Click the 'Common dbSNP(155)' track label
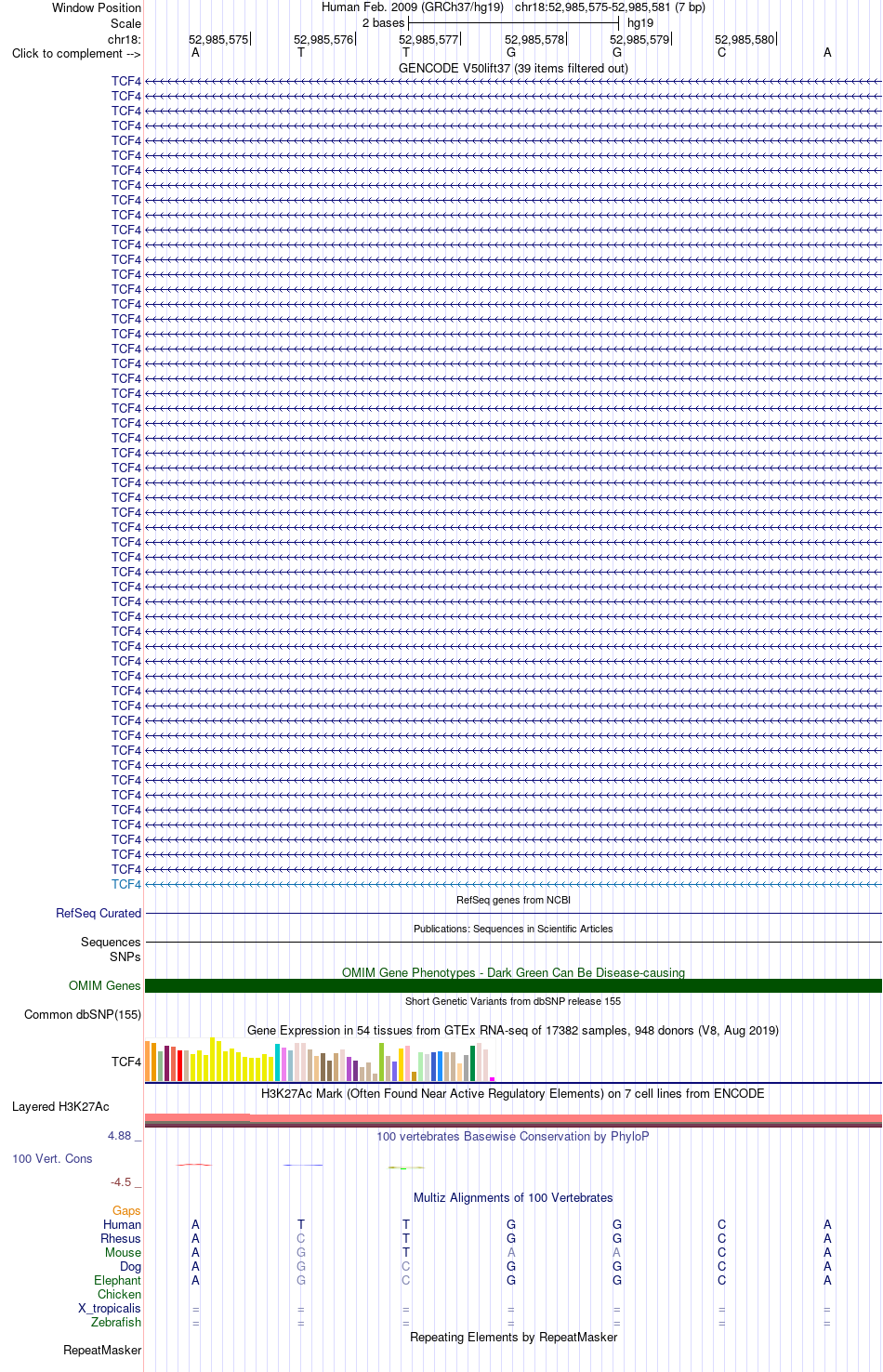The height and width of the screenshot is (1372, 883). (x=83, y=1014)
